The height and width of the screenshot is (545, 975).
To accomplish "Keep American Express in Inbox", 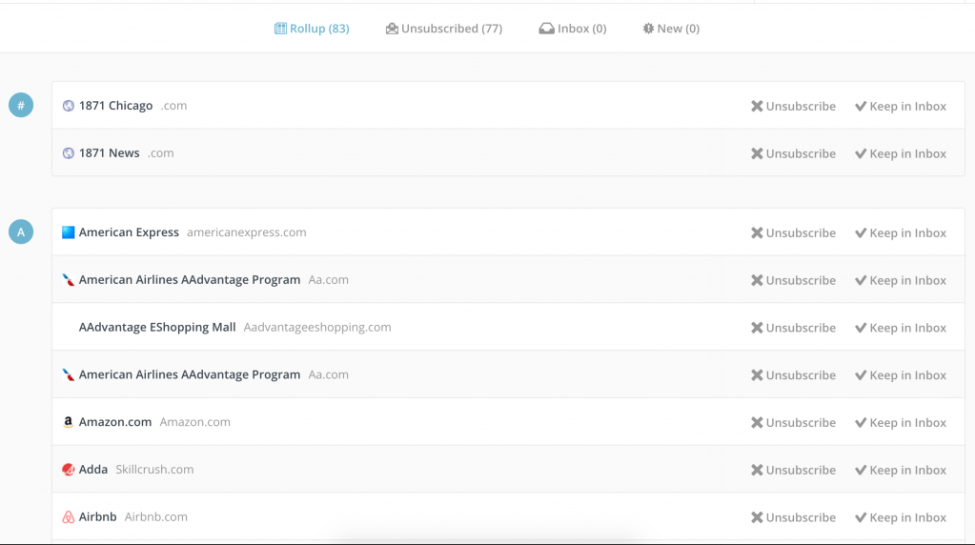I will [x=900, y=233].
